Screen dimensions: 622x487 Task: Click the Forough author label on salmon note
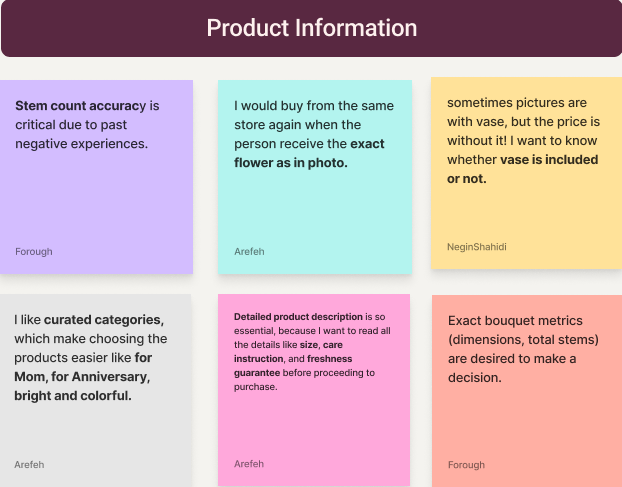[x=466, y=465]
